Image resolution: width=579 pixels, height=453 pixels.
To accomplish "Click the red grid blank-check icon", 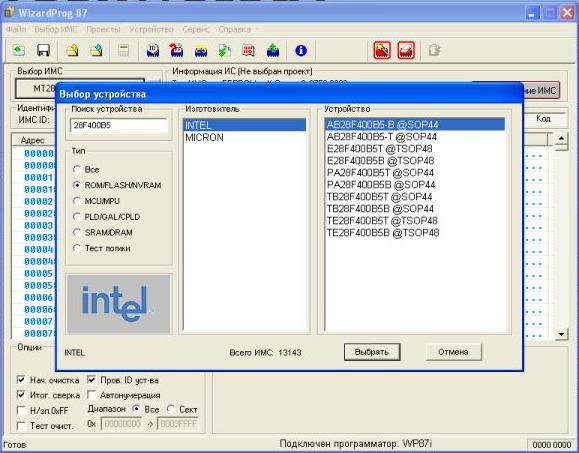I will [249, 50].
